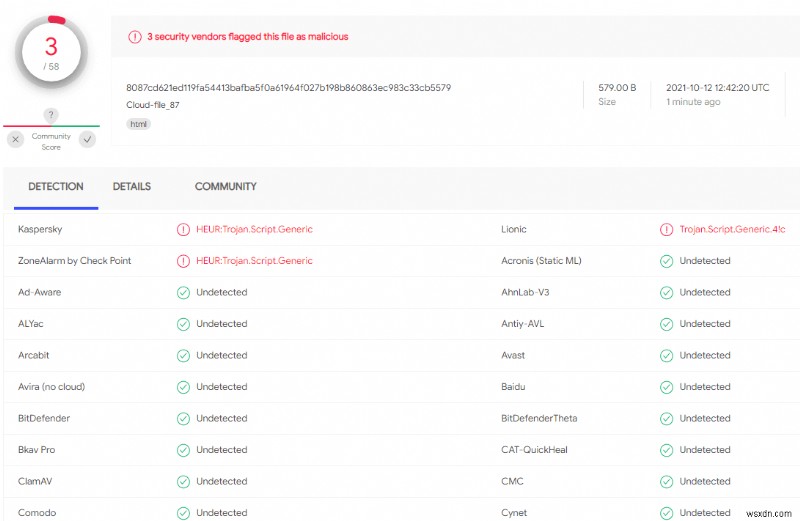Select the DETECTION tab
The width and height of the screenshot is (800, 521).
(55, 187)
